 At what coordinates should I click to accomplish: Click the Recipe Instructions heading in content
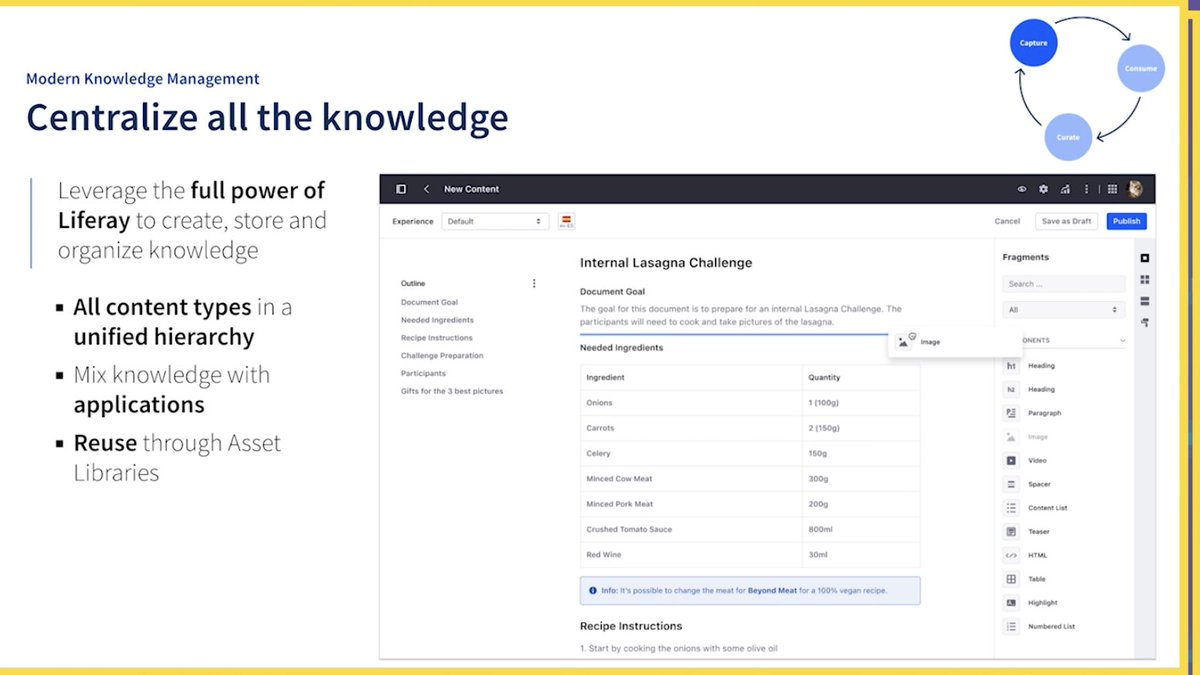click(x=631, y=626)
